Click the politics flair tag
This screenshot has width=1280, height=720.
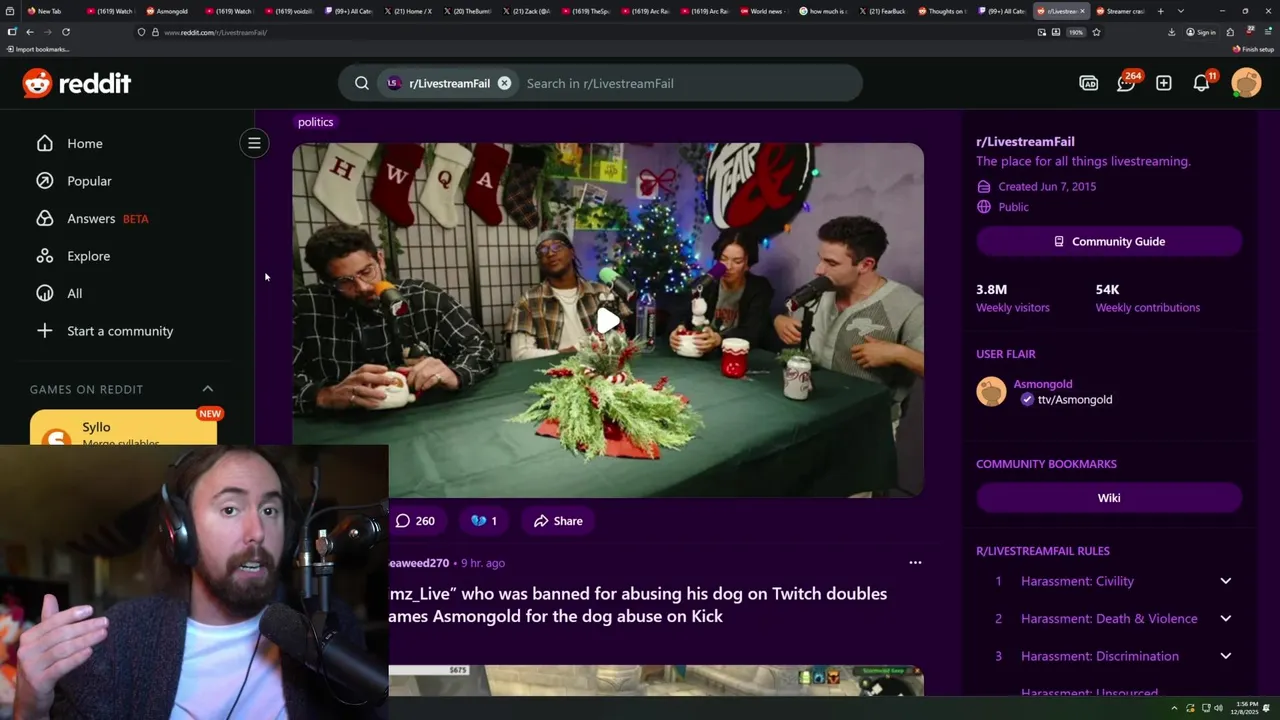pyautogui.click(x=315, y=122)
